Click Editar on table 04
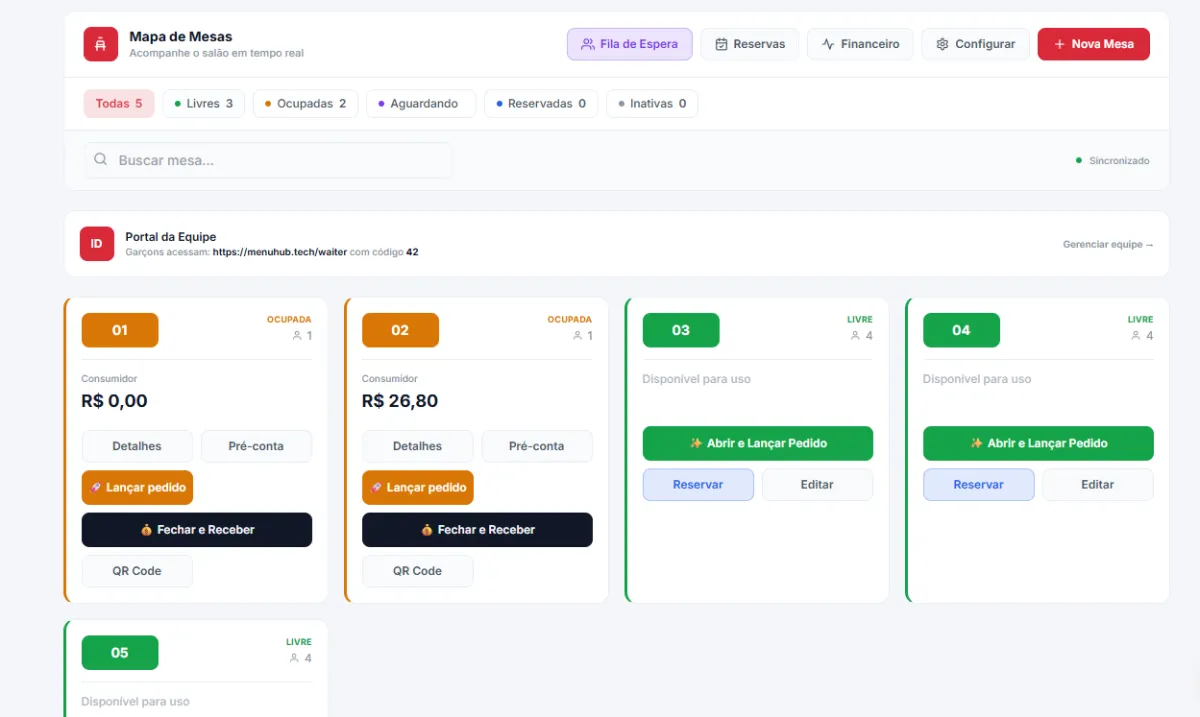The image size is (1200, 717). (x=1098, y=484)
